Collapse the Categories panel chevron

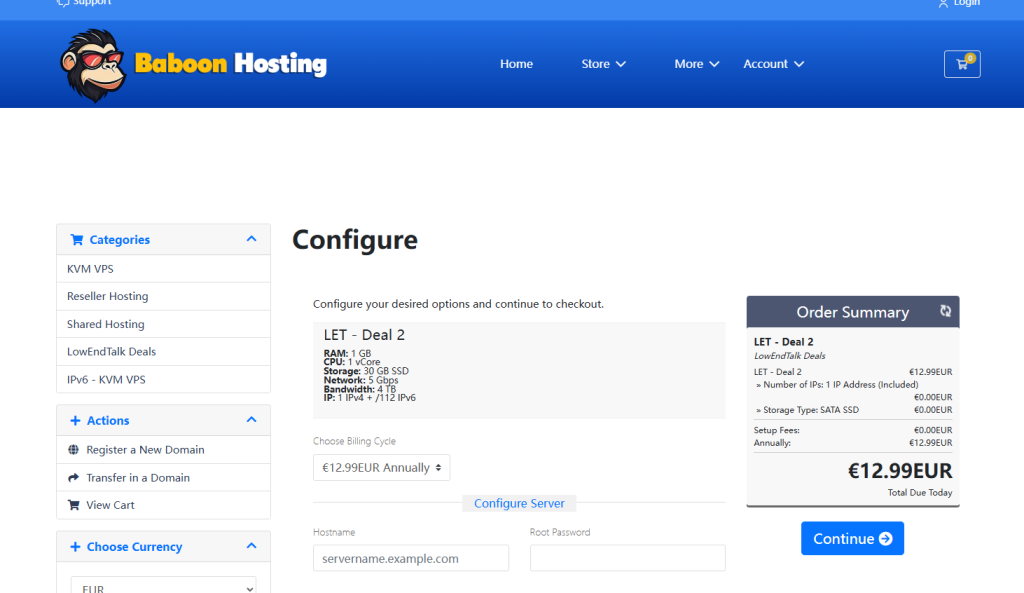[x=251, y=239]
